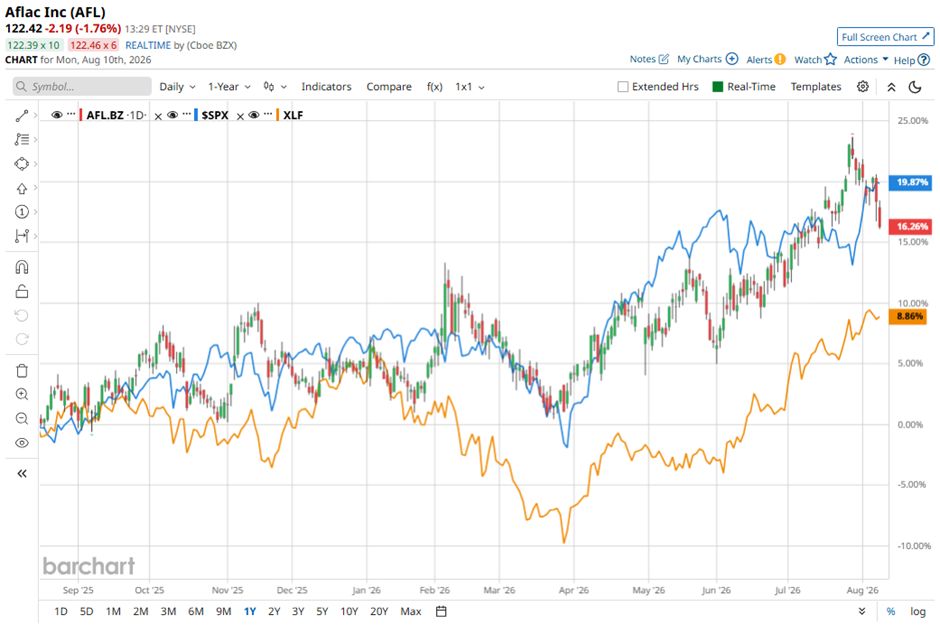Hide the AFL.BZ series eye icon
The height and width of the screenshot is (625, 940).
coord(57,115)
